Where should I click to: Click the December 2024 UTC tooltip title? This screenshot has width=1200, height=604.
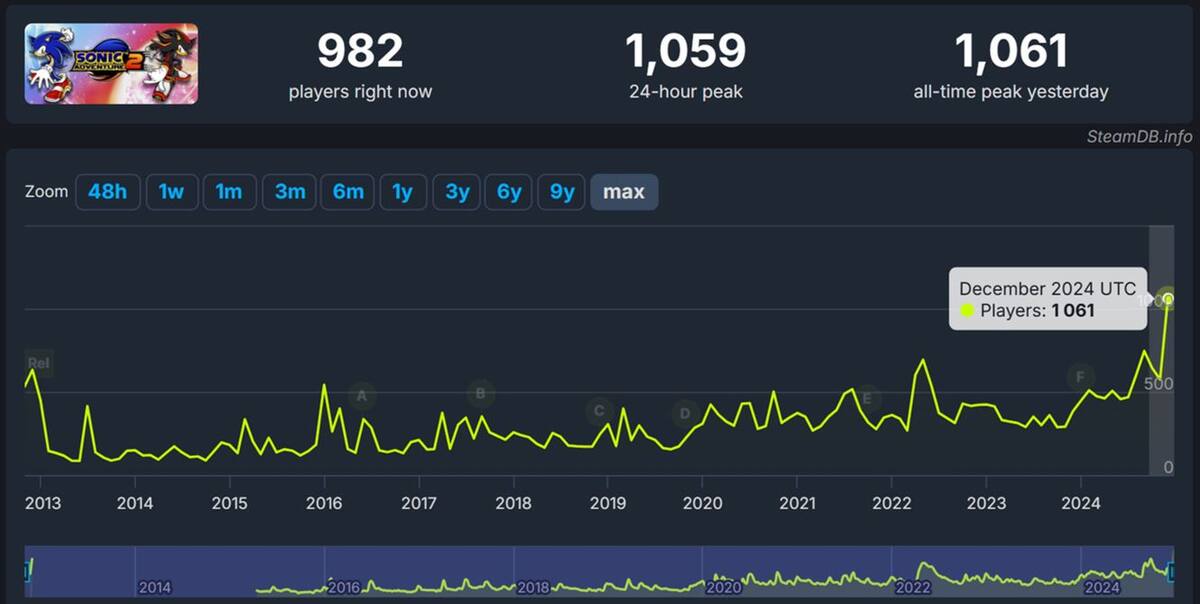[x=1047, y=289]
